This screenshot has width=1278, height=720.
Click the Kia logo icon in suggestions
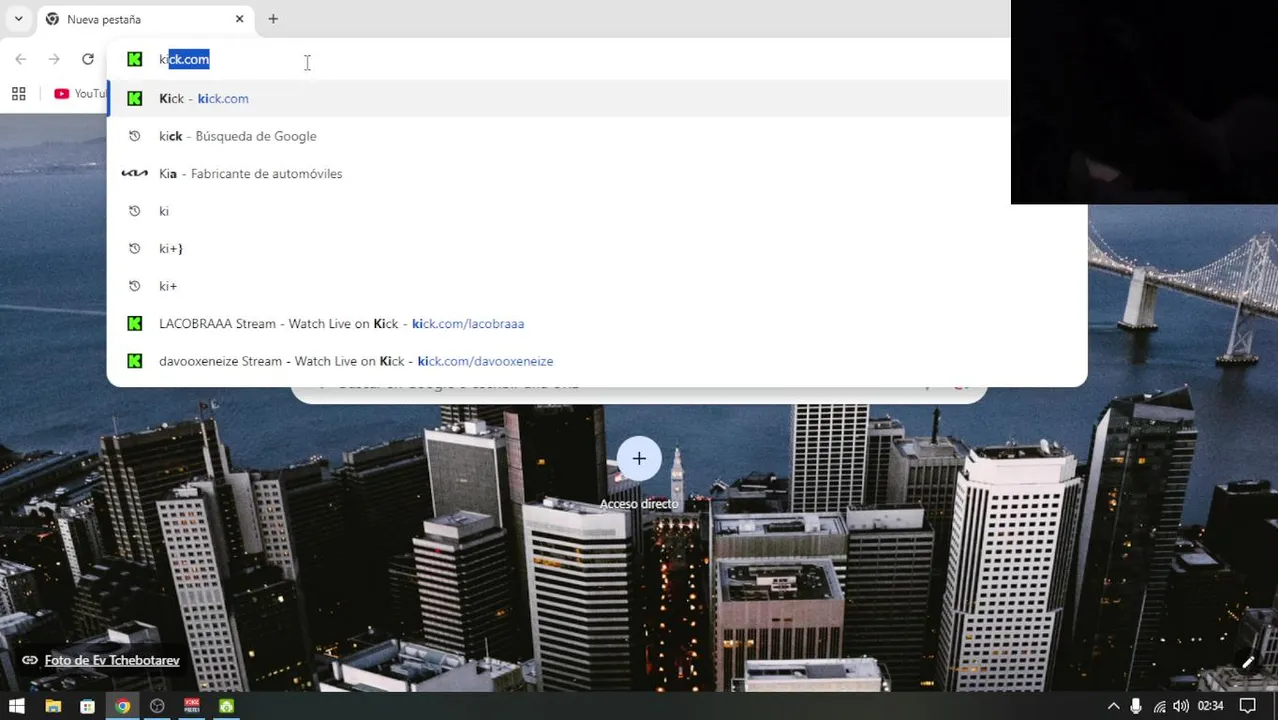click(x=135, y=173)
